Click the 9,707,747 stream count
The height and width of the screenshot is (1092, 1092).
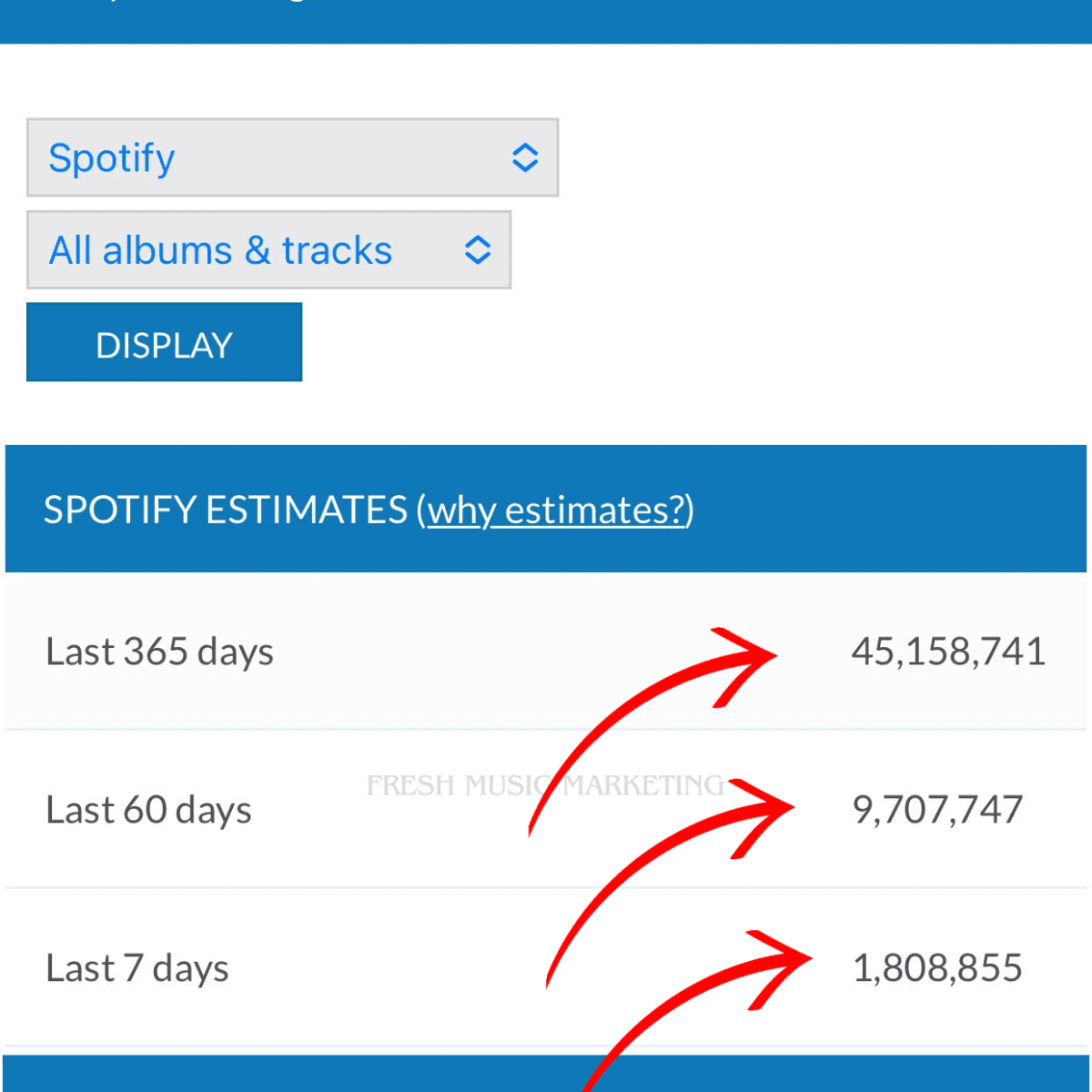[939, 808]
